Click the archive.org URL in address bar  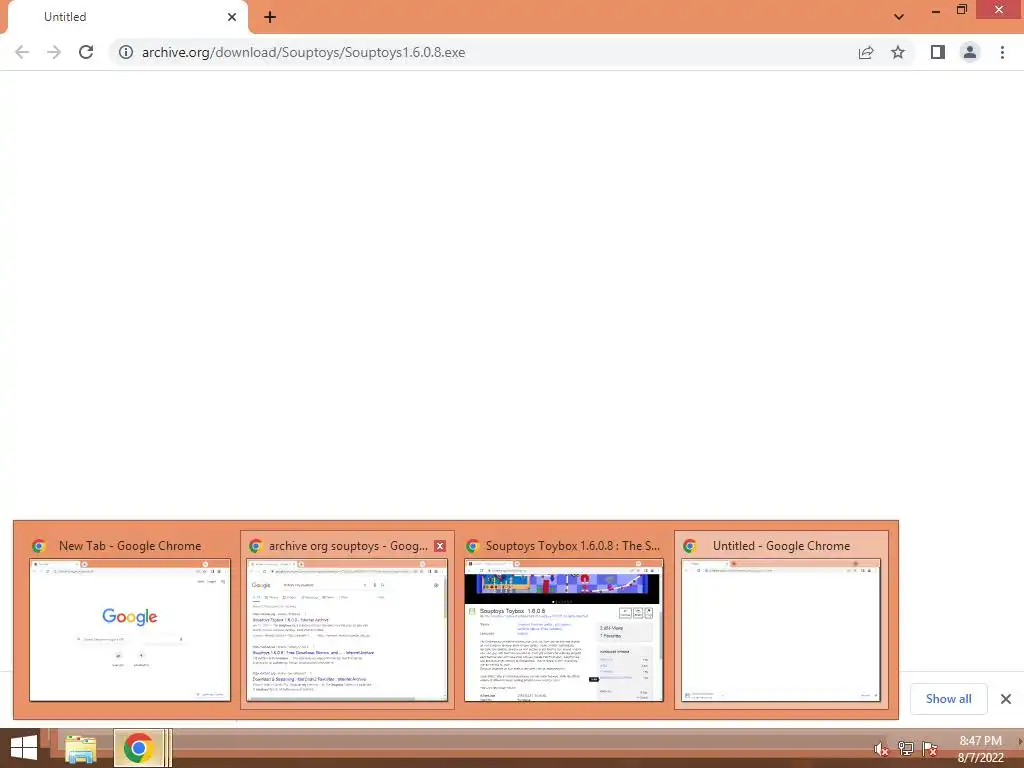(x=303, y=52)
